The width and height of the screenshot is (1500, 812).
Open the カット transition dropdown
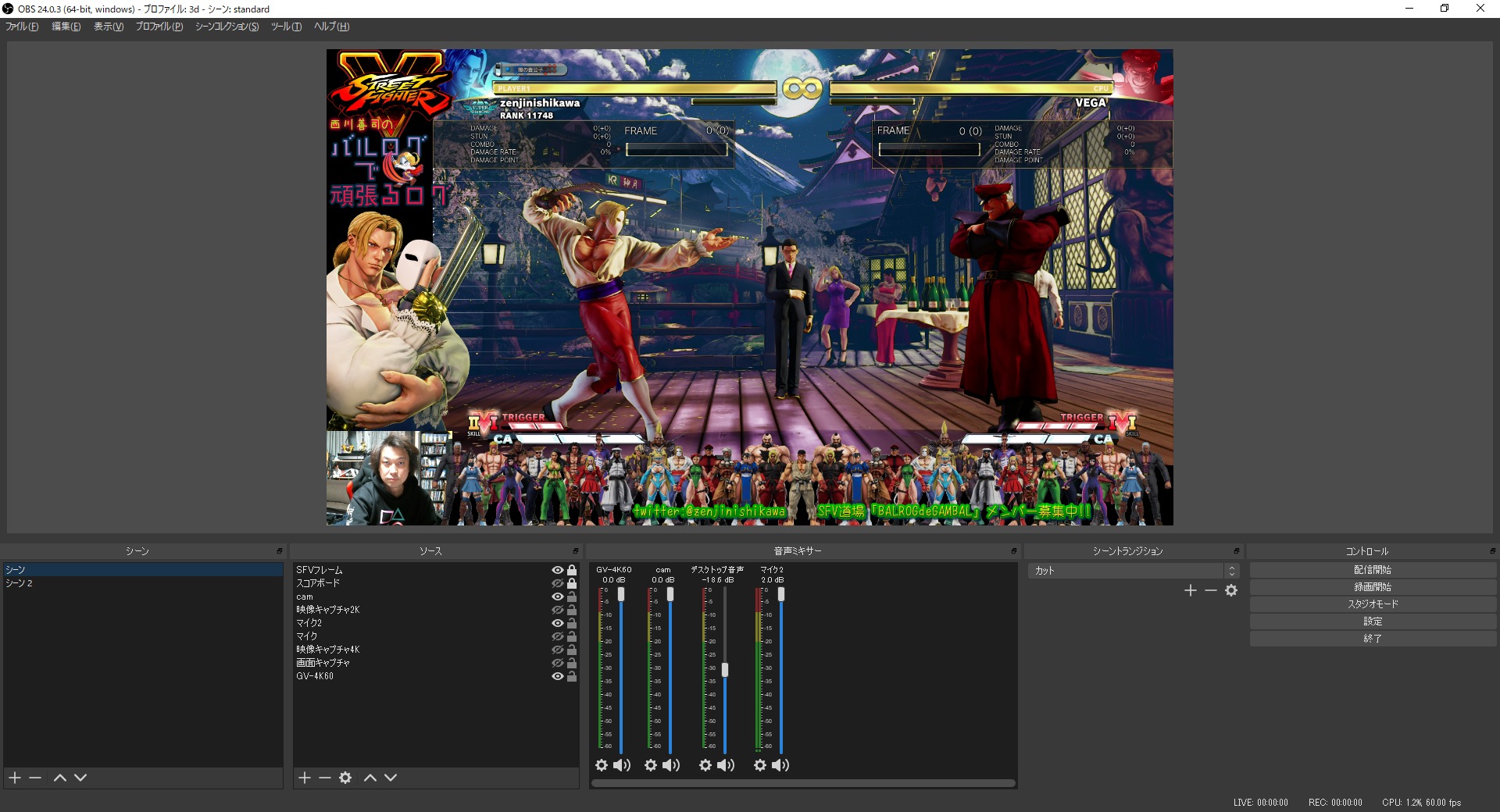coord(1133,571)
